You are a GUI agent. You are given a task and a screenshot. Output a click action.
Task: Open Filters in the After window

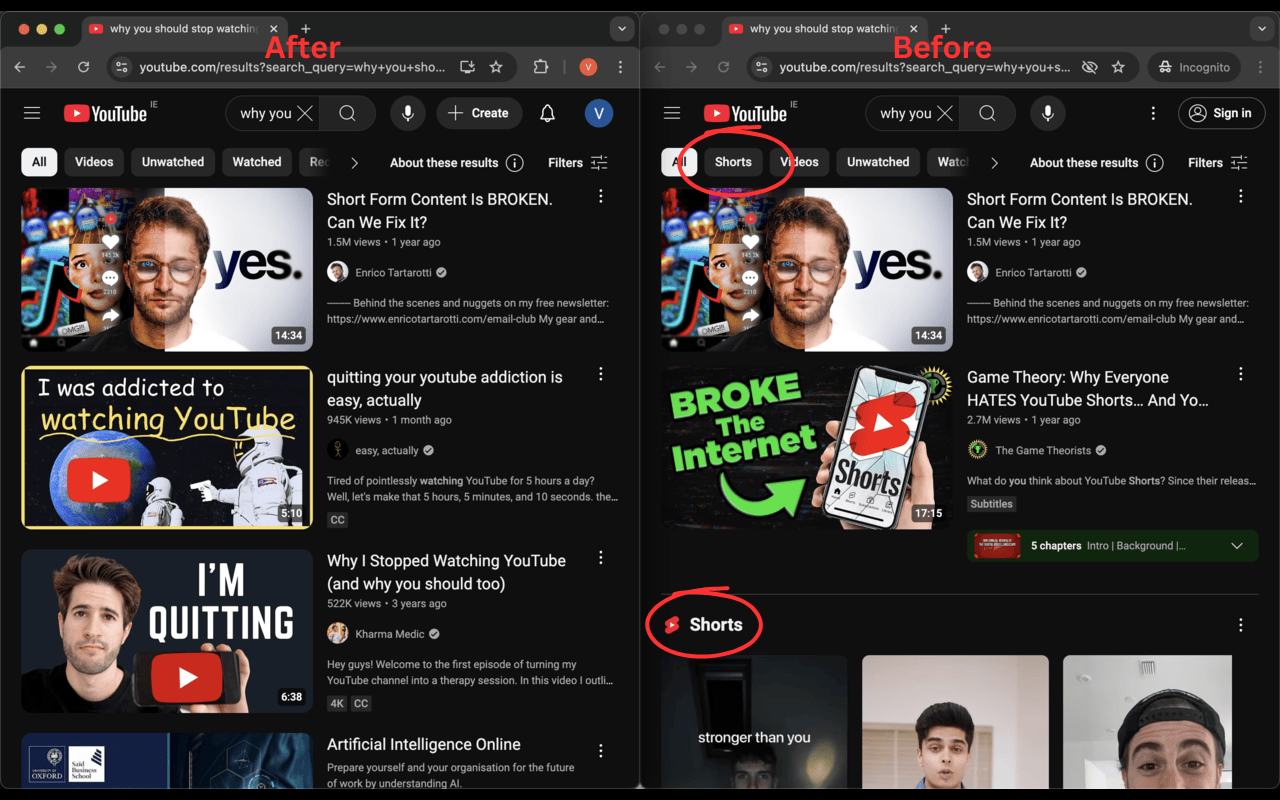[x=578, y=162]
